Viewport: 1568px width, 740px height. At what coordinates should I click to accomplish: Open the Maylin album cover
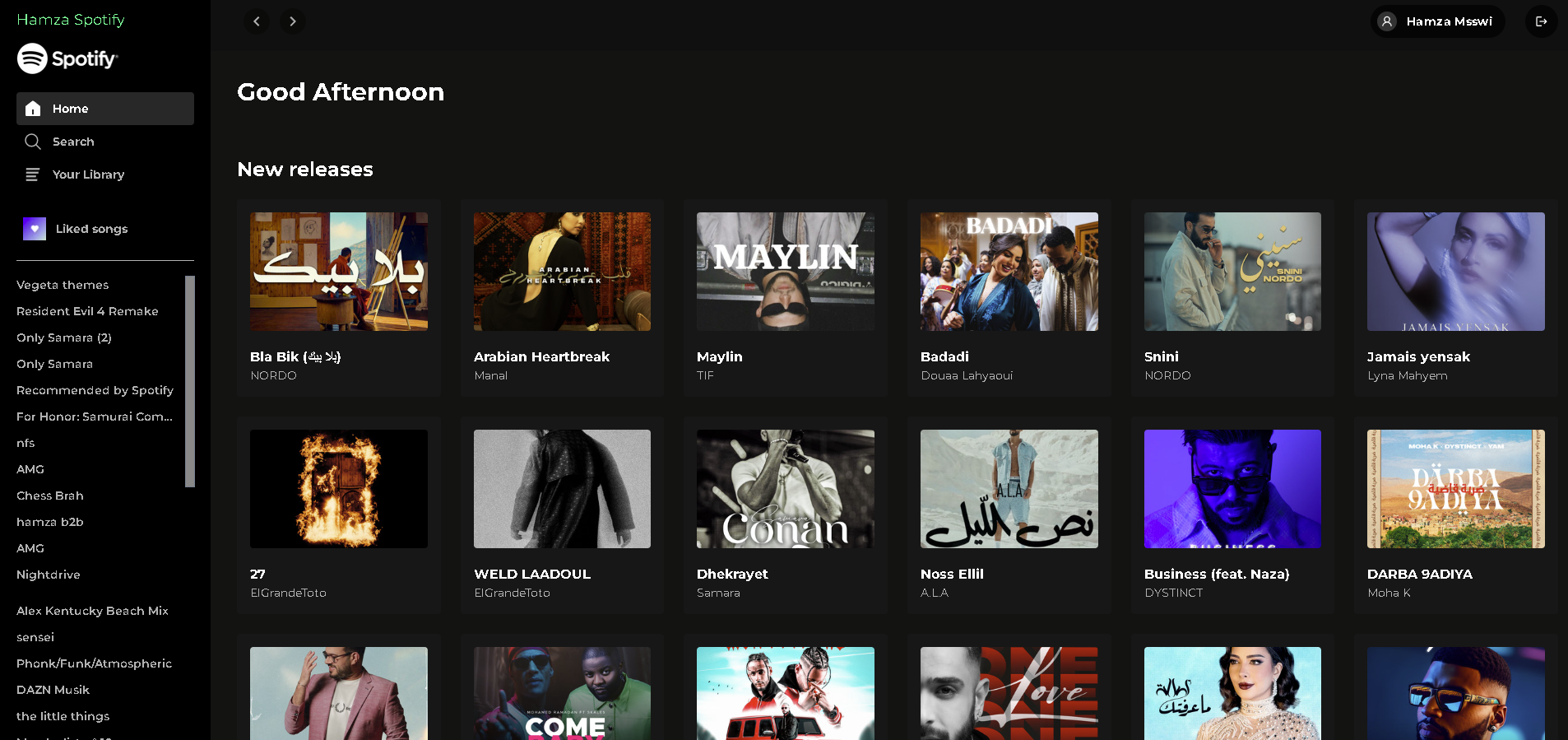point(786,272)
